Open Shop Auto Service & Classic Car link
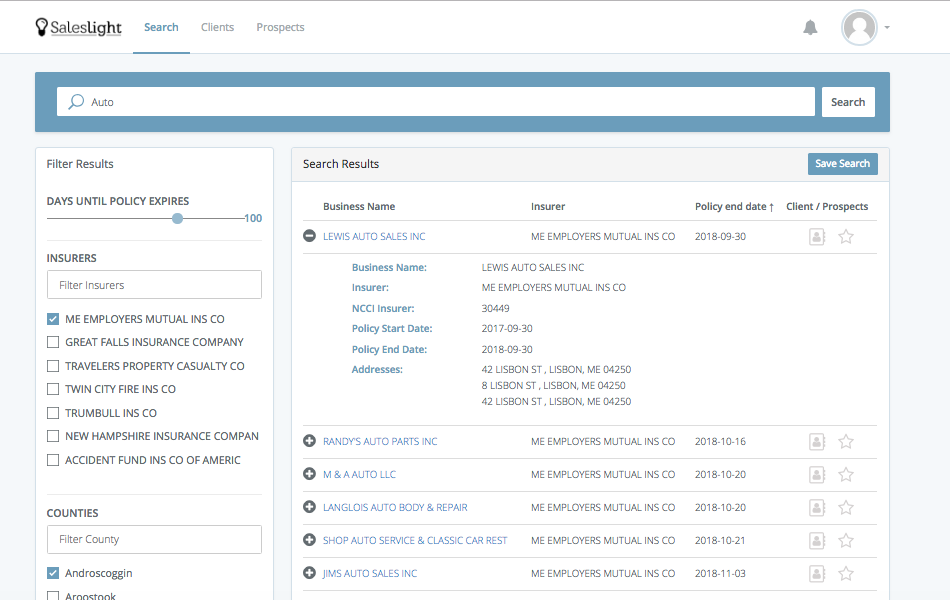 pos(415,541)
